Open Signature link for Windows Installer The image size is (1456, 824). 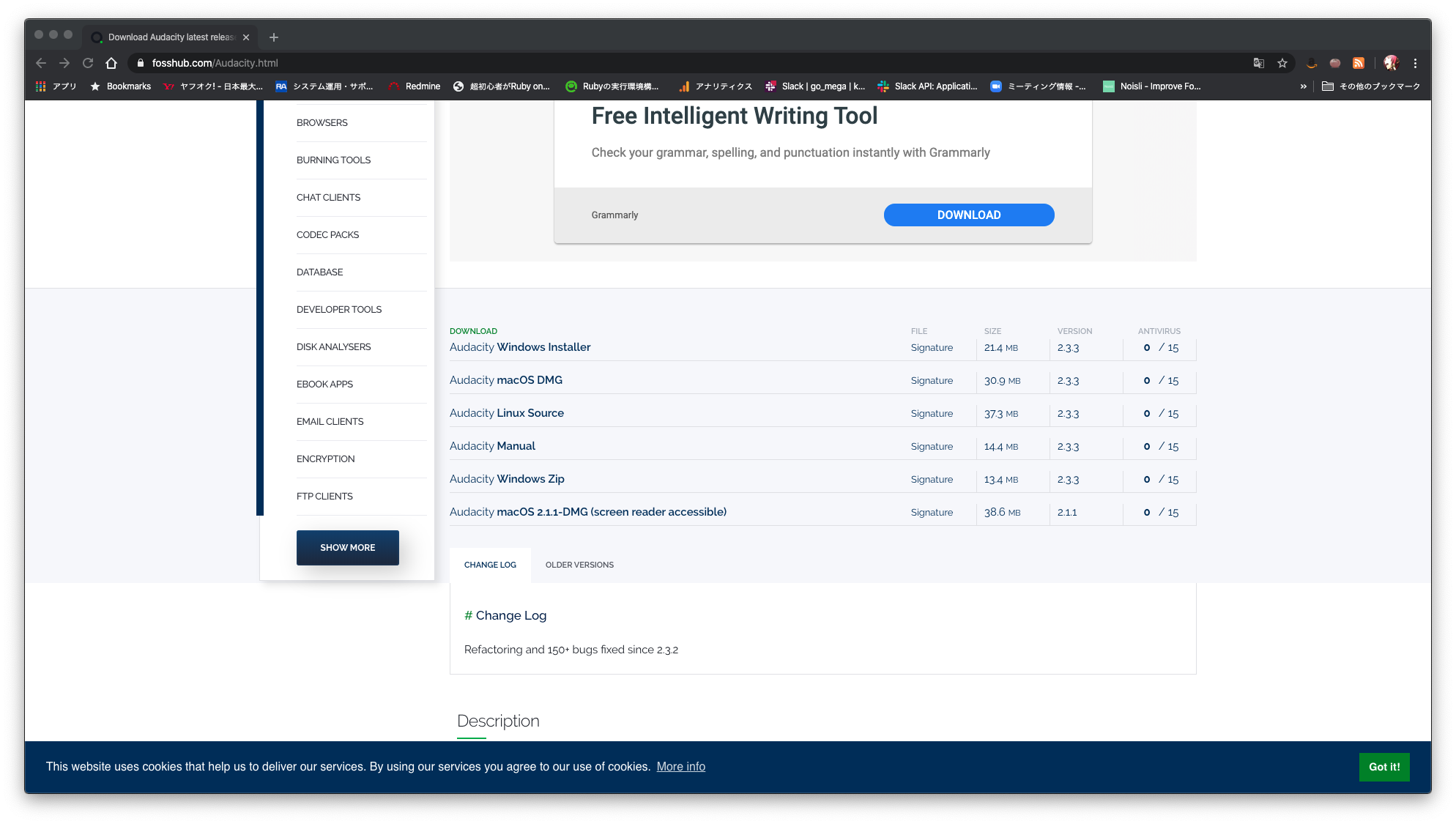[x=932, y=348]
